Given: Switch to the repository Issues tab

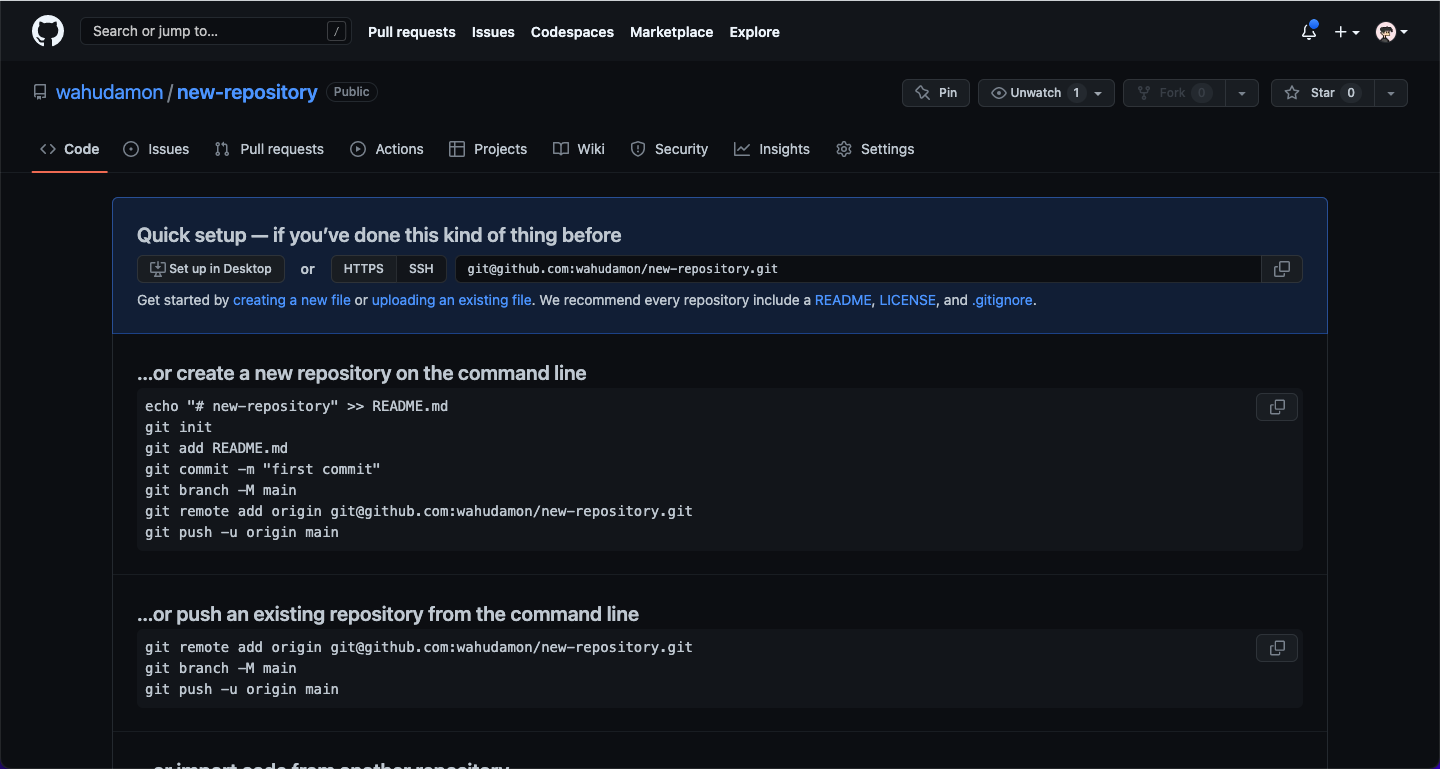Looking at the screenshot, I should pos(156,149).
